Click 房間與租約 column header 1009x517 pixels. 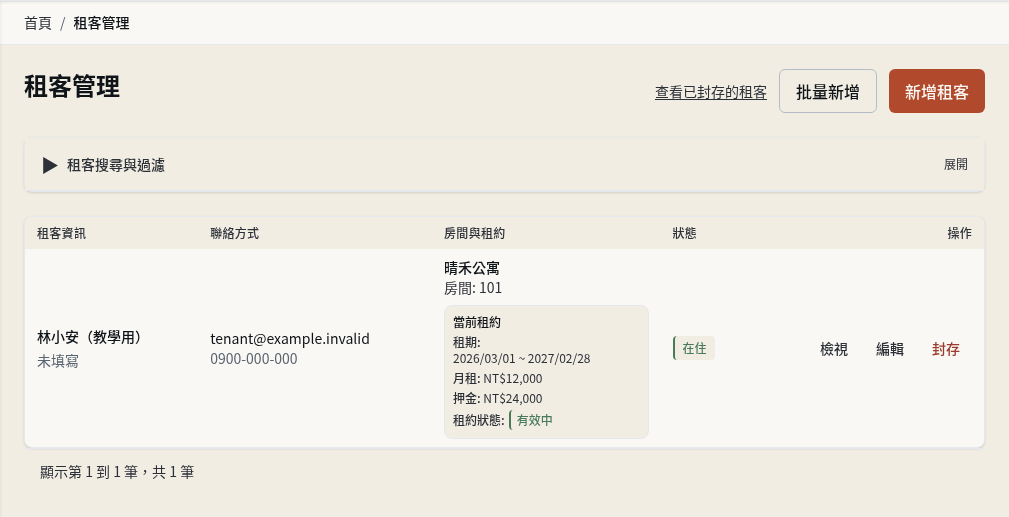[474, 233]
